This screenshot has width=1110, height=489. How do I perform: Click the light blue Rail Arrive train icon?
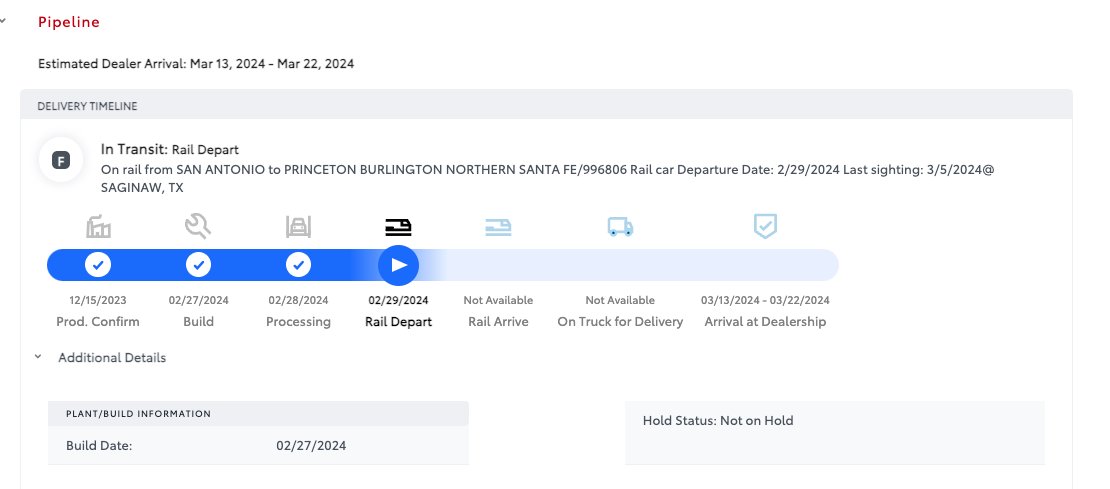tap(498, 226)
